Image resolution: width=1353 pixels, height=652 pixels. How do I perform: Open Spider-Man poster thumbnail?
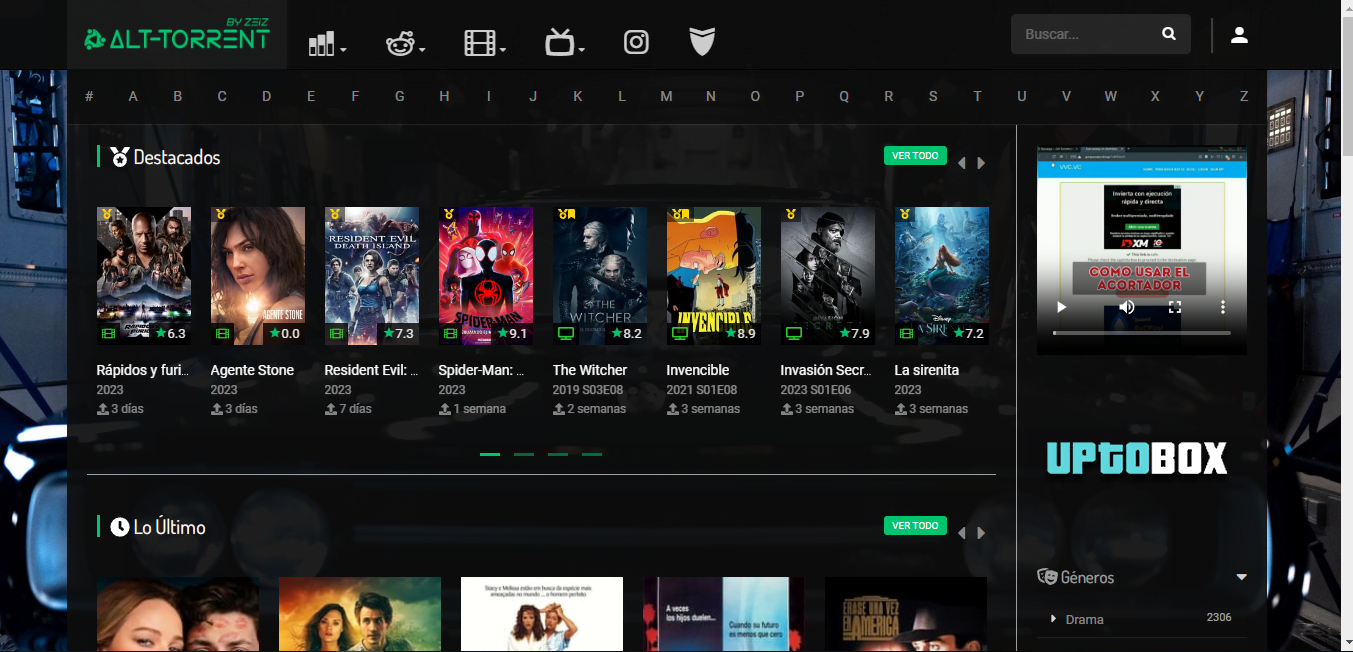[x=486, y=276]
